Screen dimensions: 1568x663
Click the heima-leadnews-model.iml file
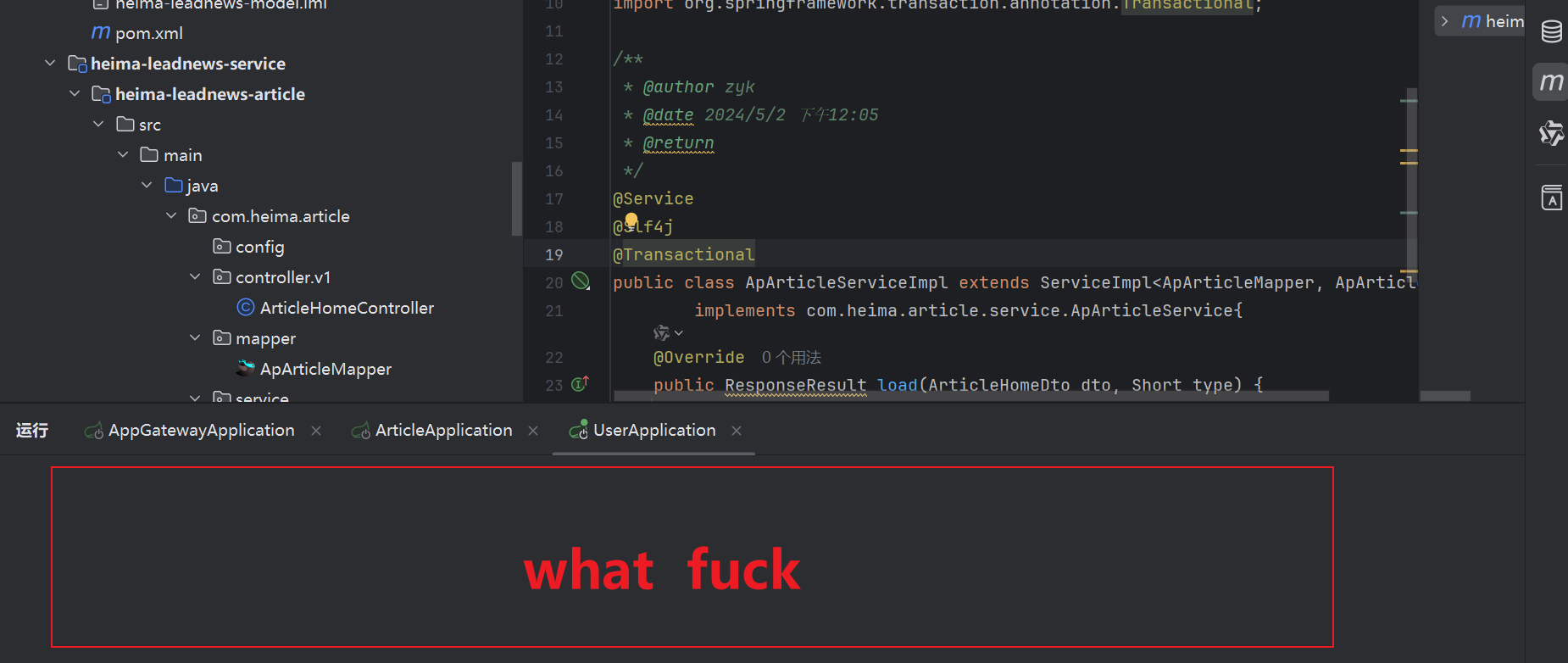(210, 4)
